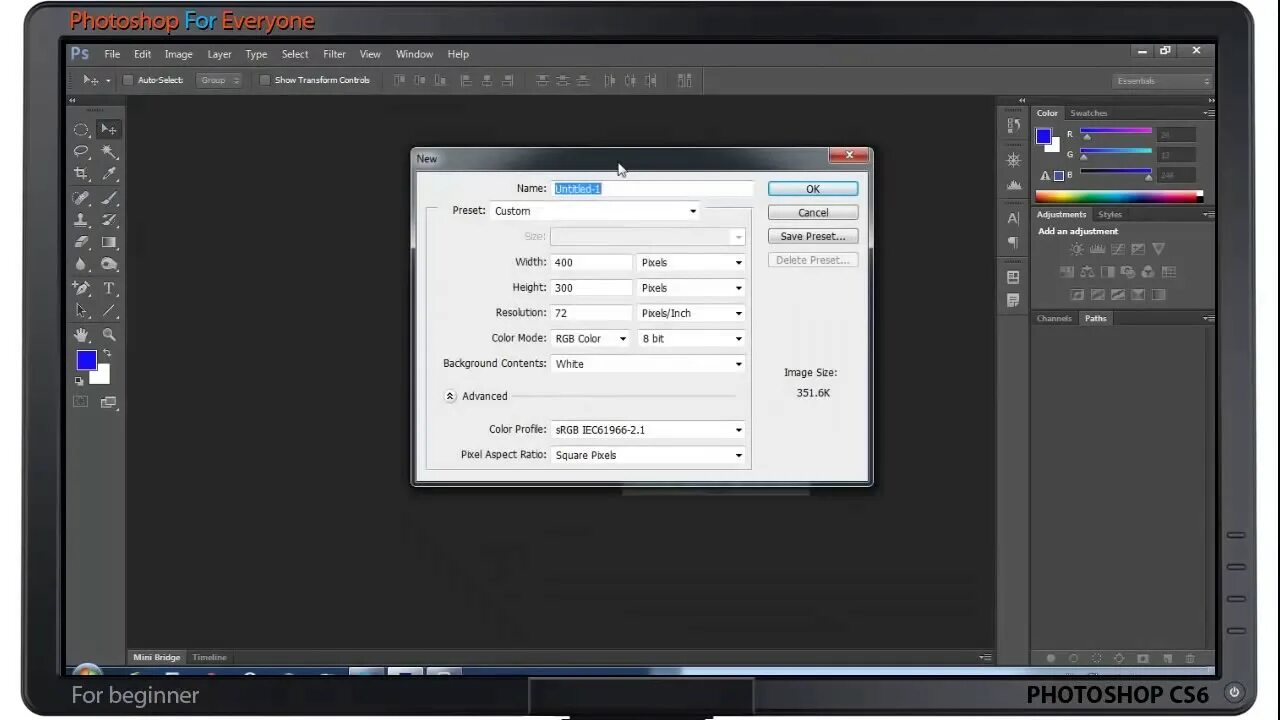Open the Essentials workspace dropdown
The image size is (1280, 720).
1162,81
